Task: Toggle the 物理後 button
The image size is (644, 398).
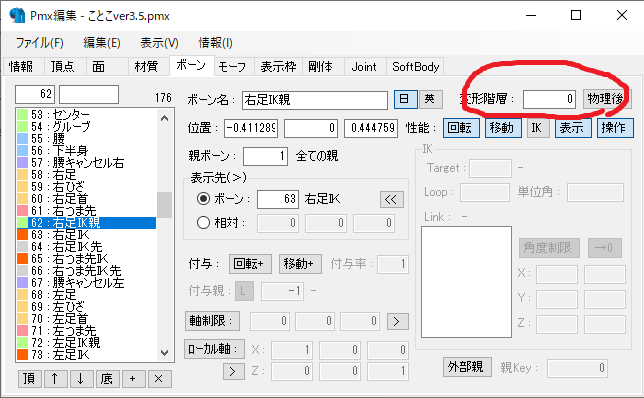Action: click(x=606, y=99)
